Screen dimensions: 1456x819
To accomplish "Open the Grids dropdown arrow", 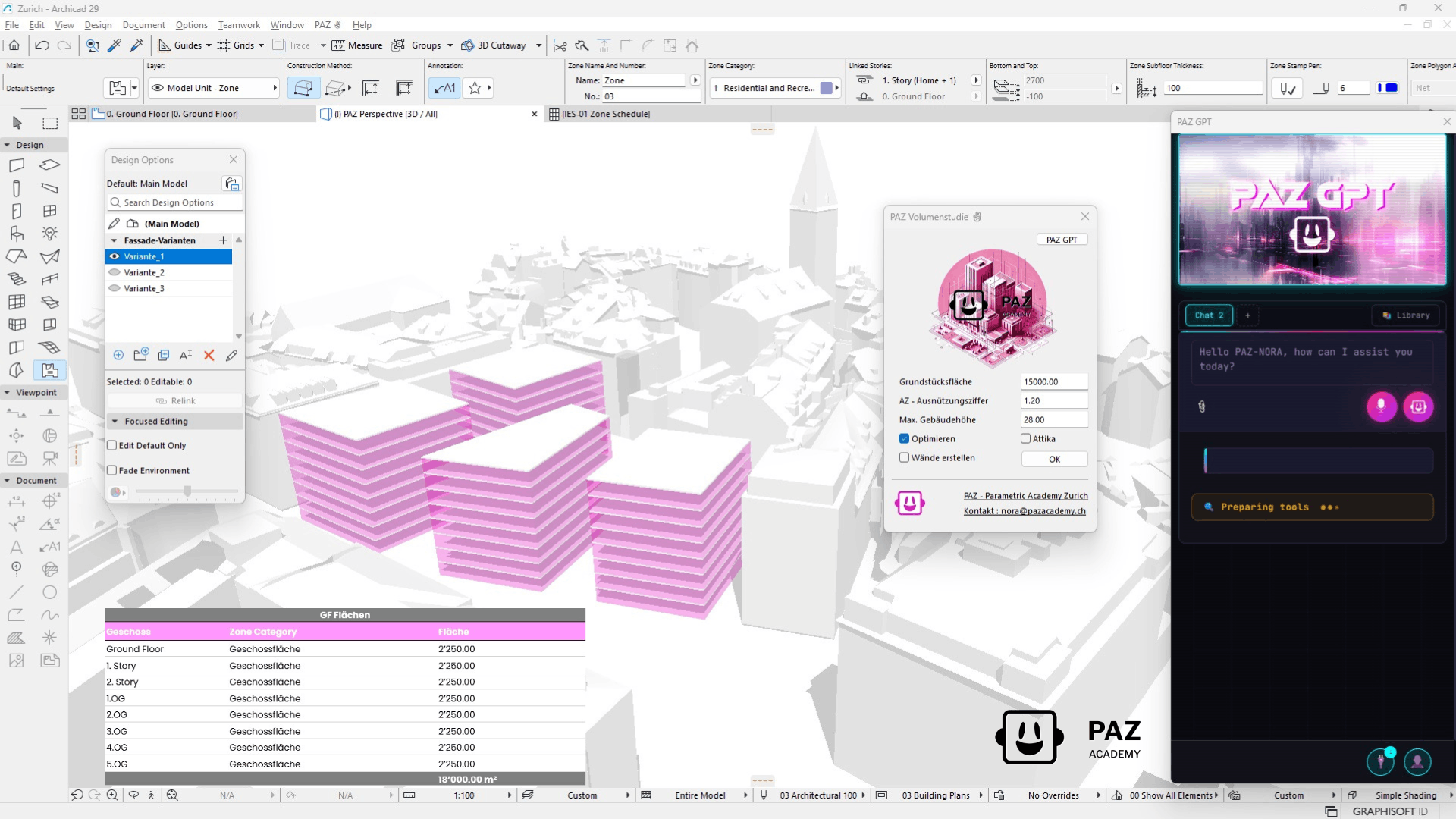I will (x=261, y=45).
